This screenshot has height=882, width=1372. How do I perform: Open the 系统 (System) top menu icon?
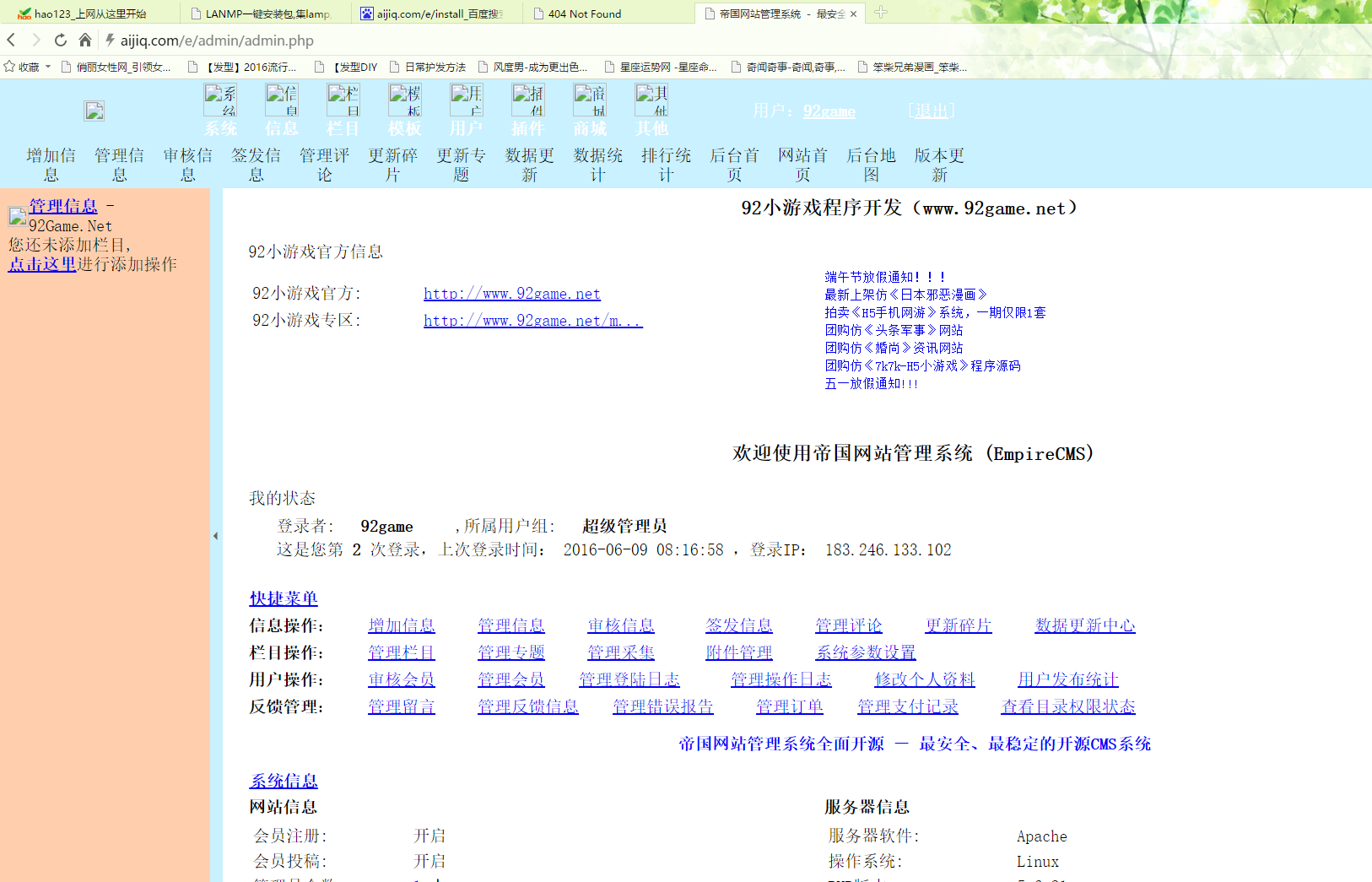(x=220, y=100)
